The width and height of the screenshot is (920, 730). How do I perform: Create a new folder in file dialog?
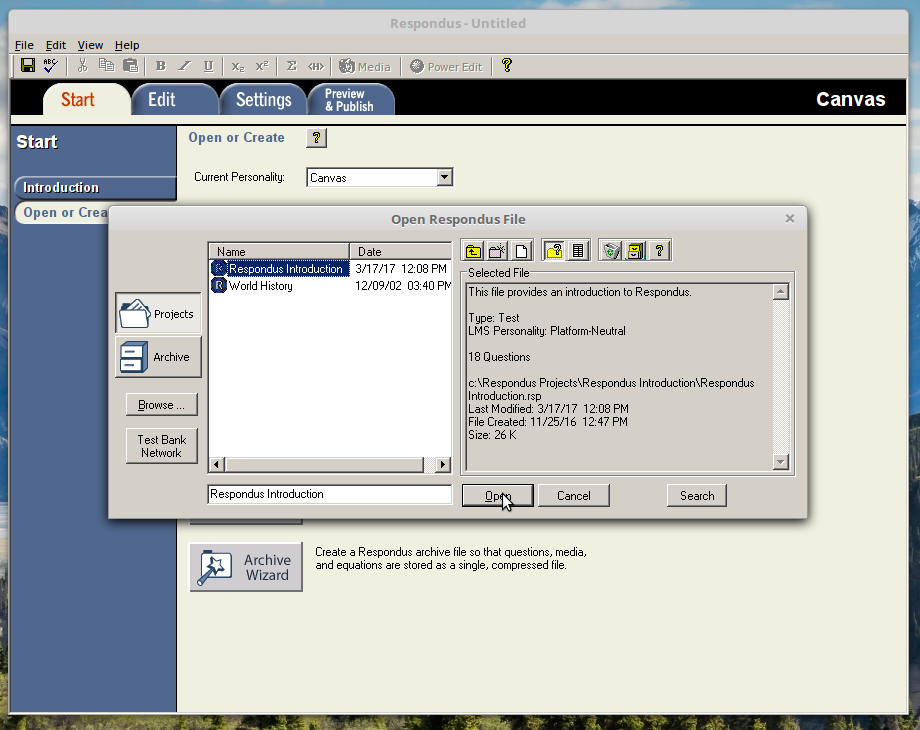coord(497,251)
